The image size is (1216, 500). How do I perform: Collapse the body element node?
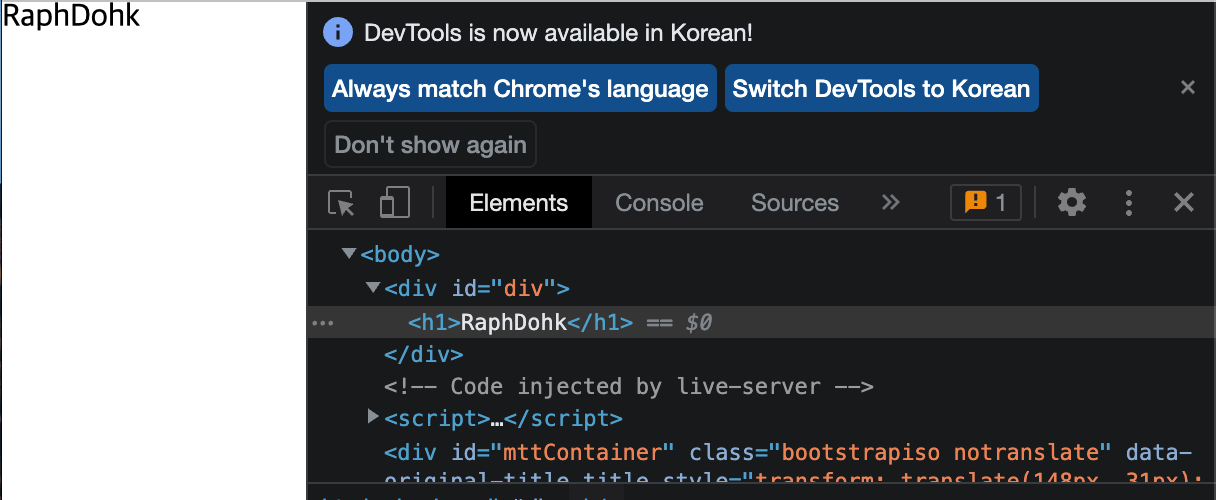click(x=349, y=254)
